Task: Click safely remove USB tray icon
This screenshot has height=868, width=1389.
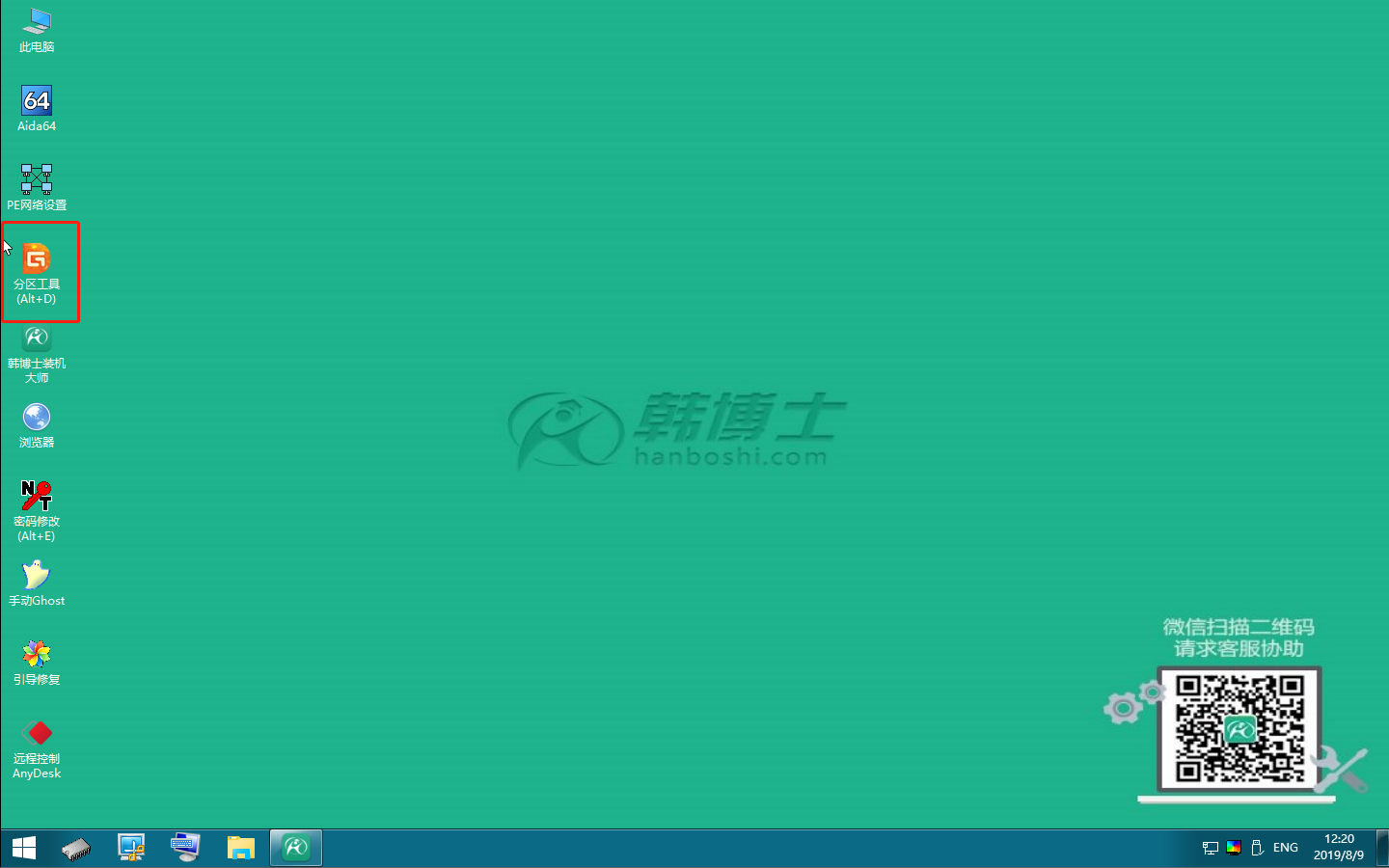Action: (x=1256, y=848)
